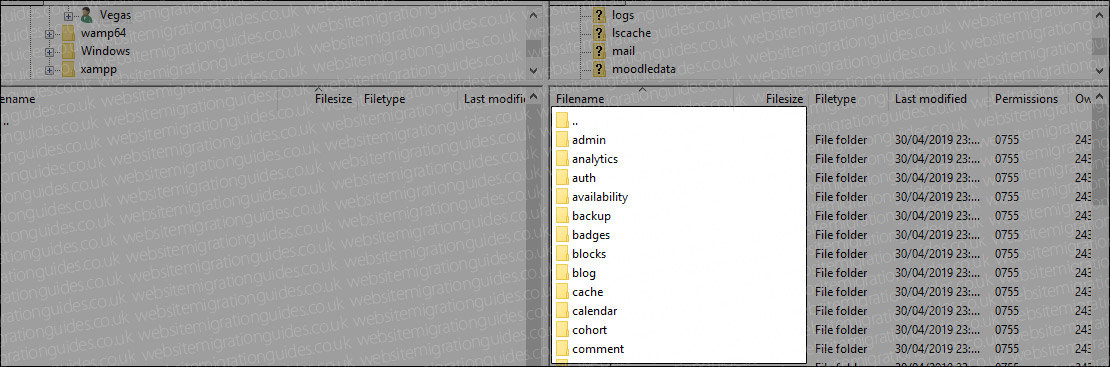Click the 0755 permissions in badges row
Viewport: 1110px width, 367px height.
[x=1007, y=235]
